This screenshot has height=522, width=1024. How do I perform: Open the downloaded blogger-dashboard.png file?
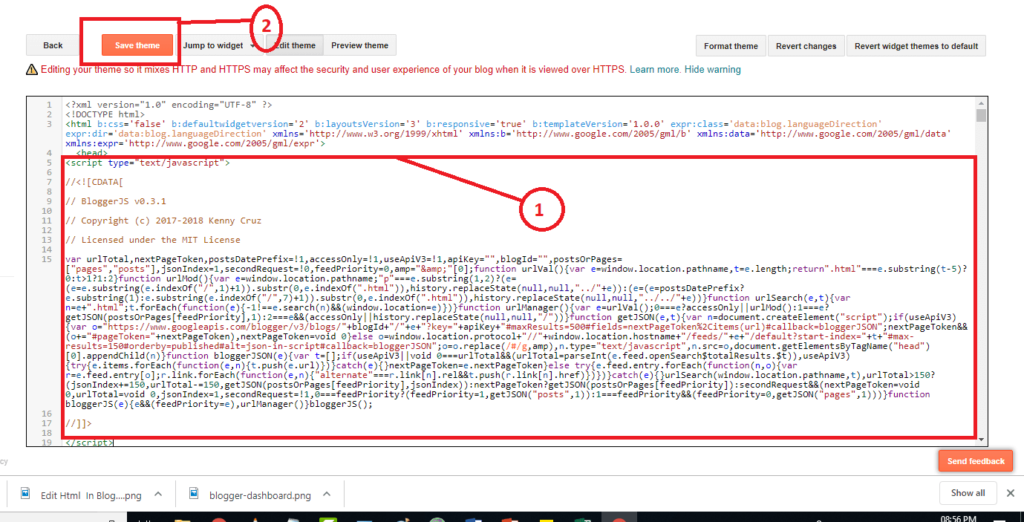(x=260, y=495)
